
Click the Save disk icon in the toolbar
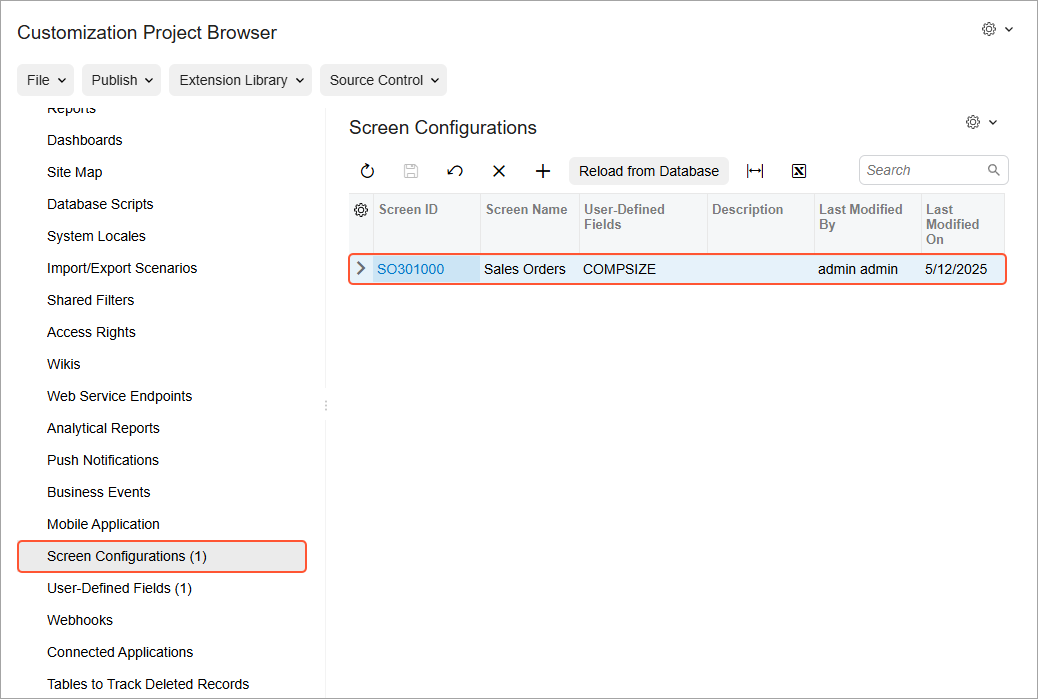(x=411, y=171)
